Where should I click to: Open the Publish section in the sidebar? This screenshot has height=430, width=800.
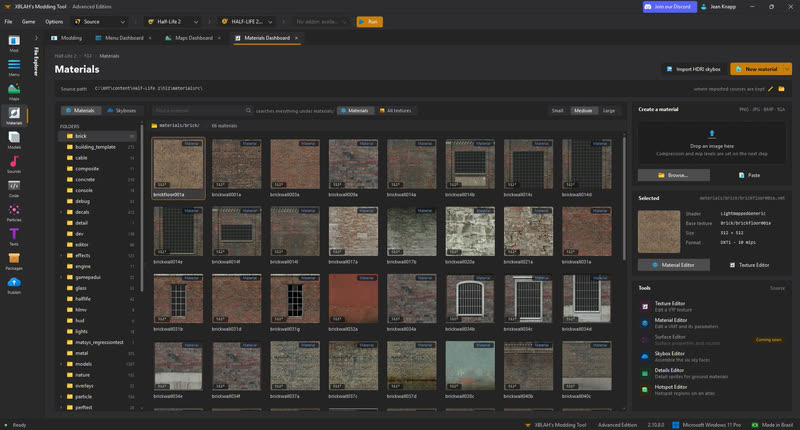14,285
